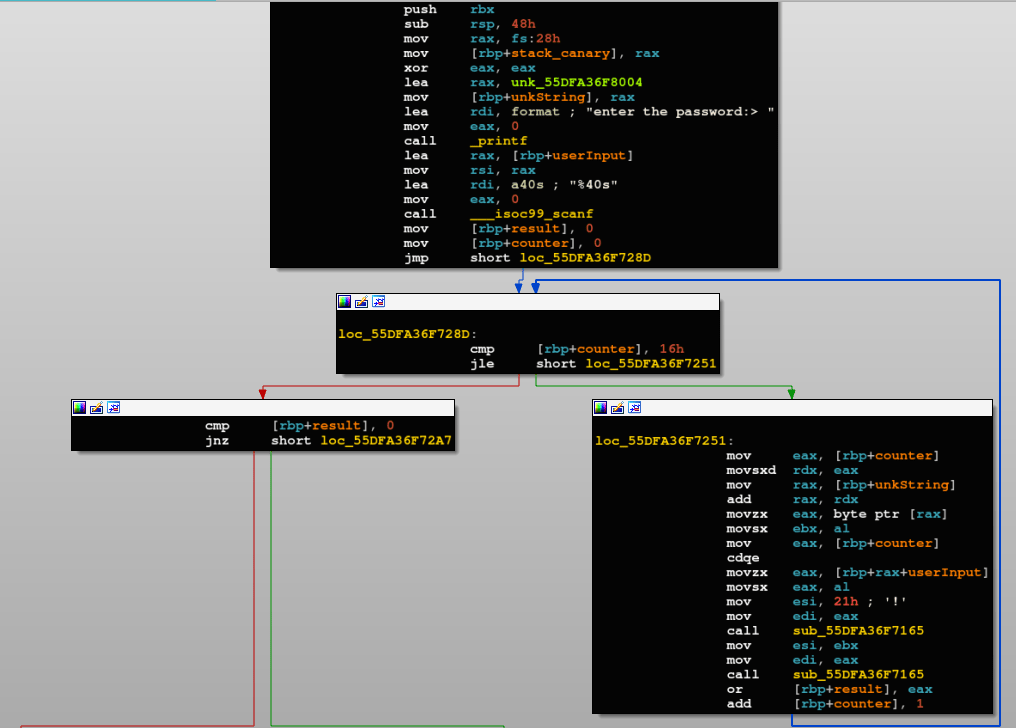Click the "enter the password:> " format comment
Viewport: 1016px width, 728px height.
(680, 112)
